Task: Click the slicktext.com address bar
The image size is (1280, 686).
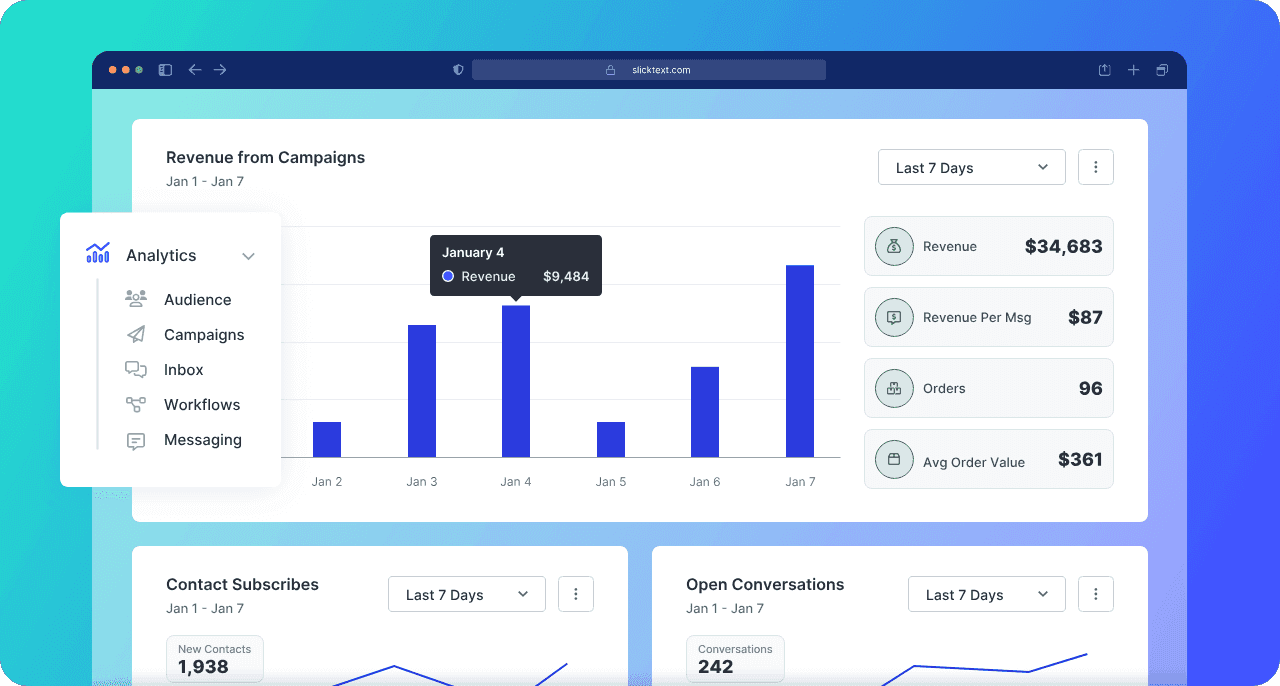Action: (649, 70)
